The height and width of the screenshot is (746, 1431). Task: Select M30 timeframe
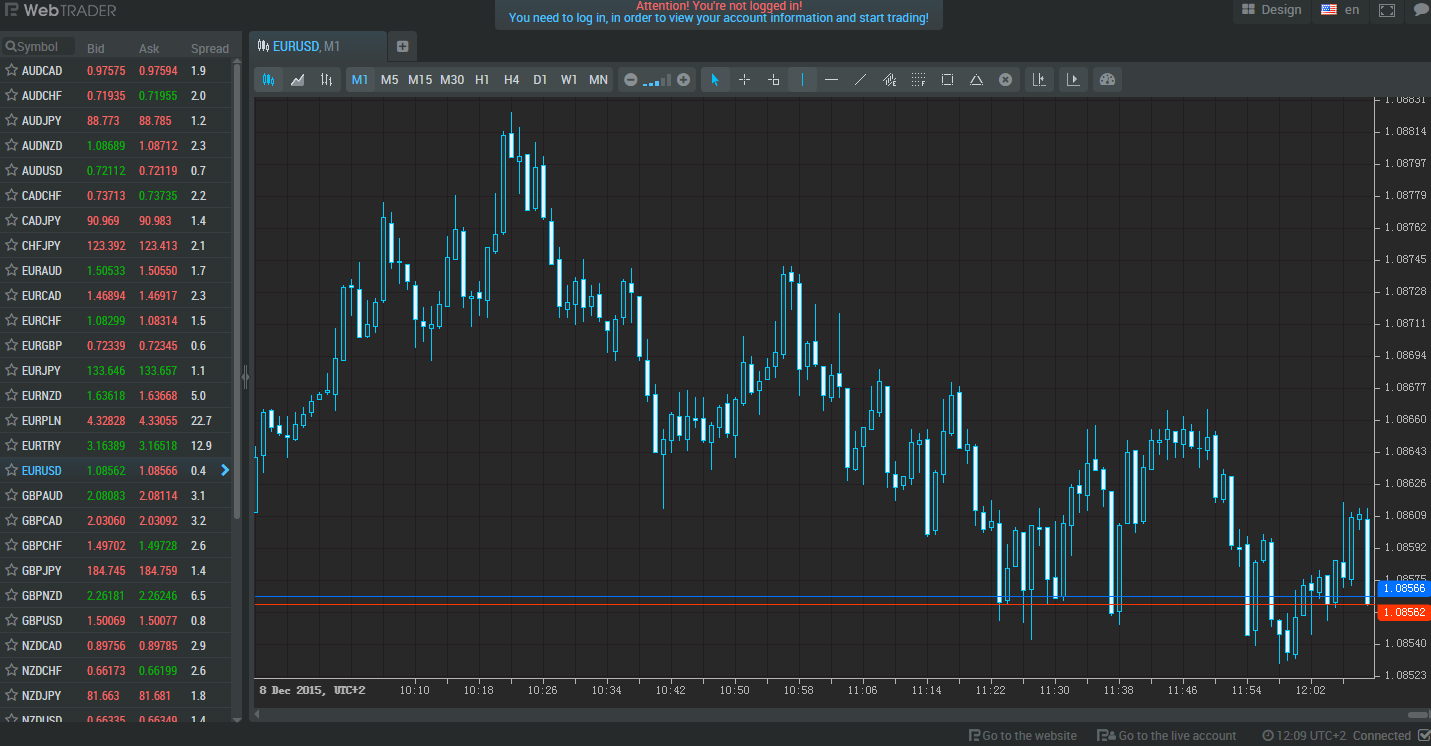[x=452, y=80]
